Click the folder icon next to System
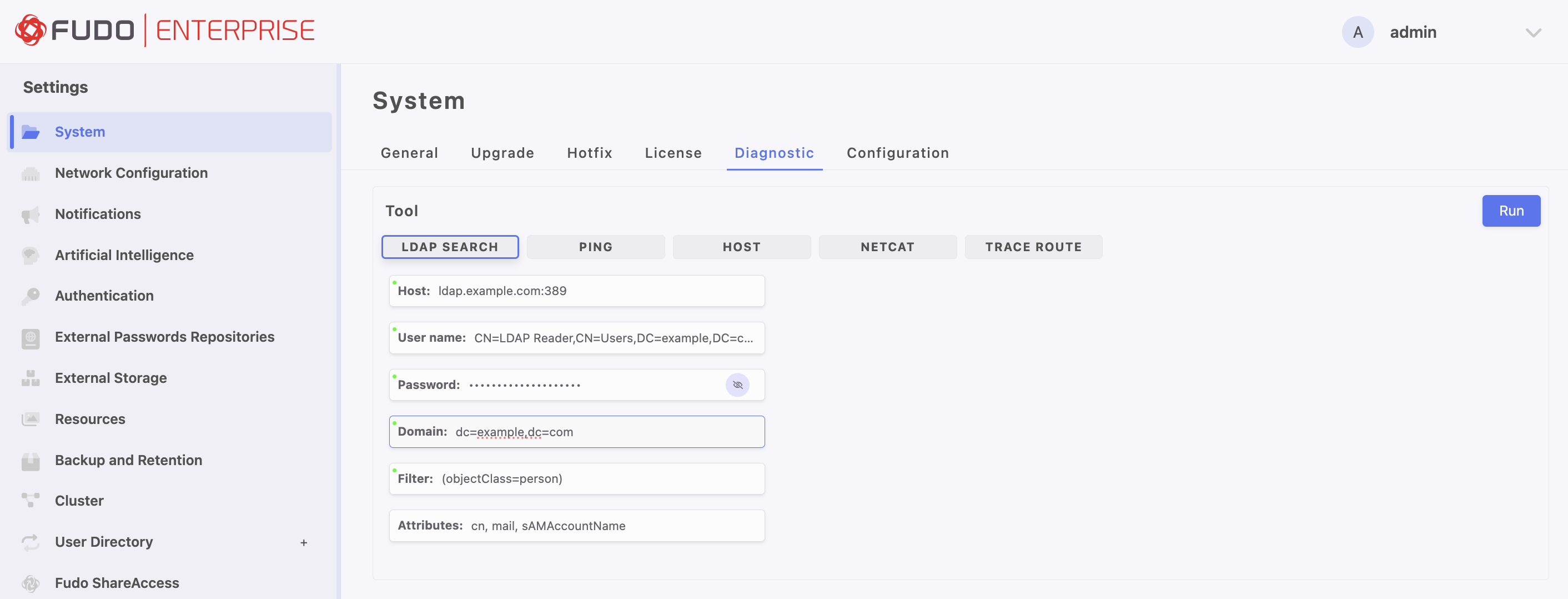 tap(31, 132)
